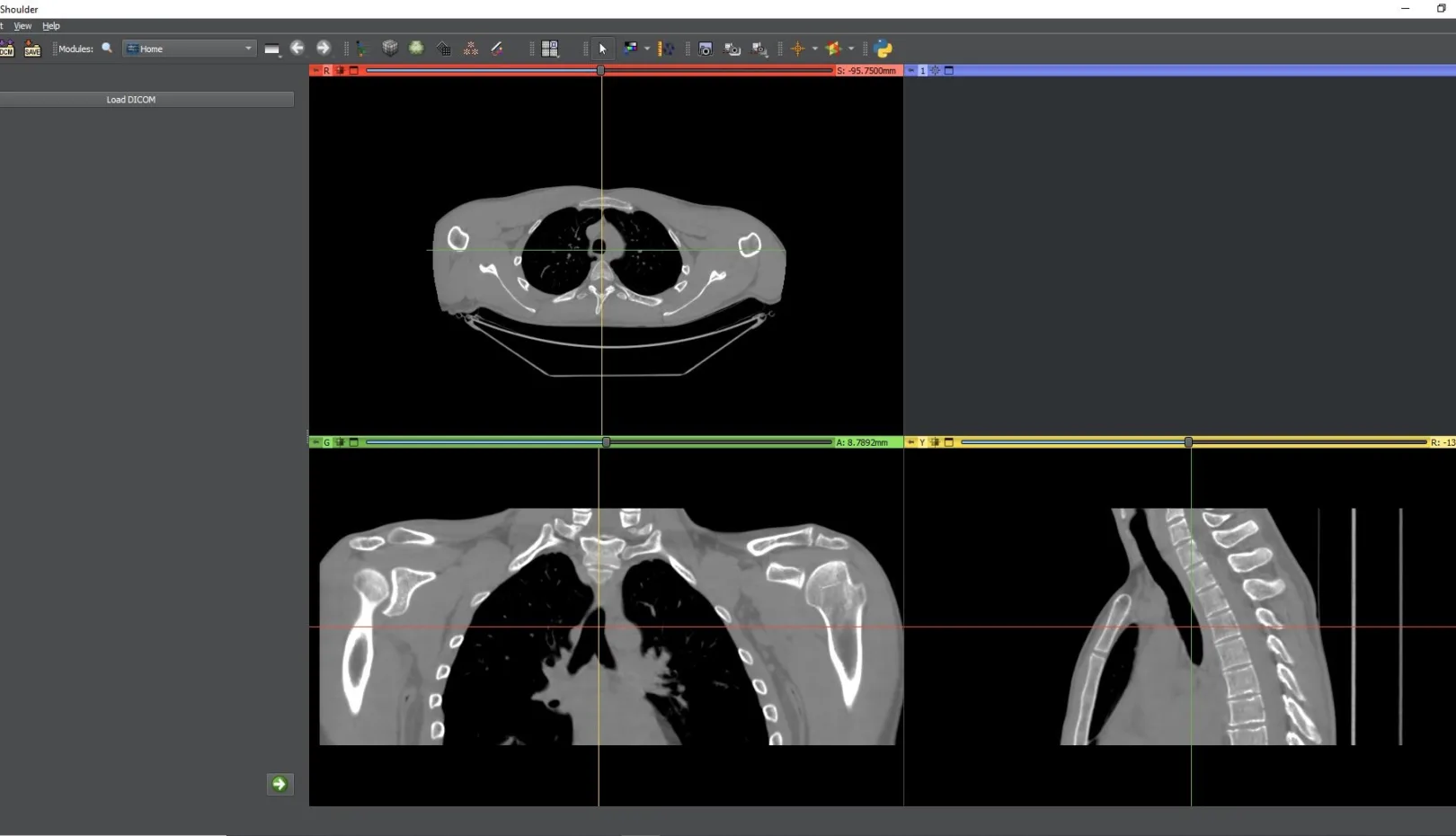Image resolution: width=1456 pixels, height=836 pixels.
Task: Click the scene view capture icon
Action: click(732, 49)
